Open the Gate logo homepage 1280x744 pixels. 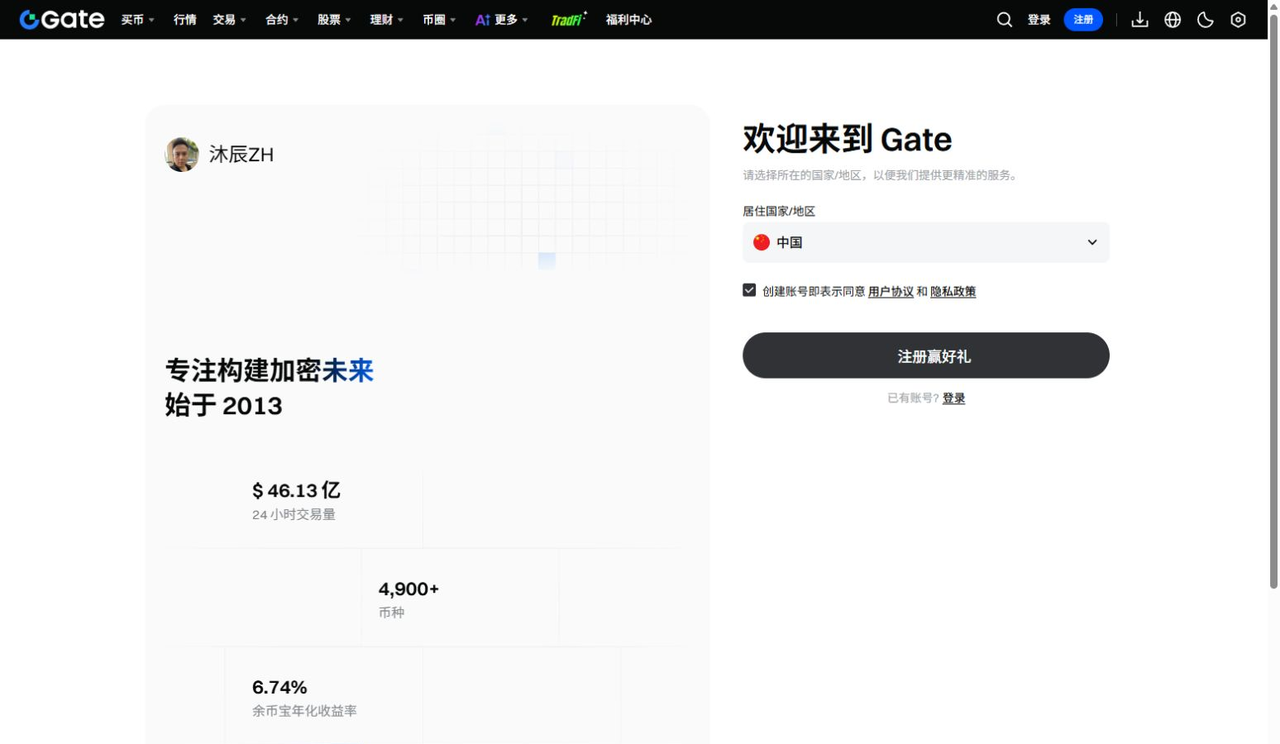pos(62,20)
